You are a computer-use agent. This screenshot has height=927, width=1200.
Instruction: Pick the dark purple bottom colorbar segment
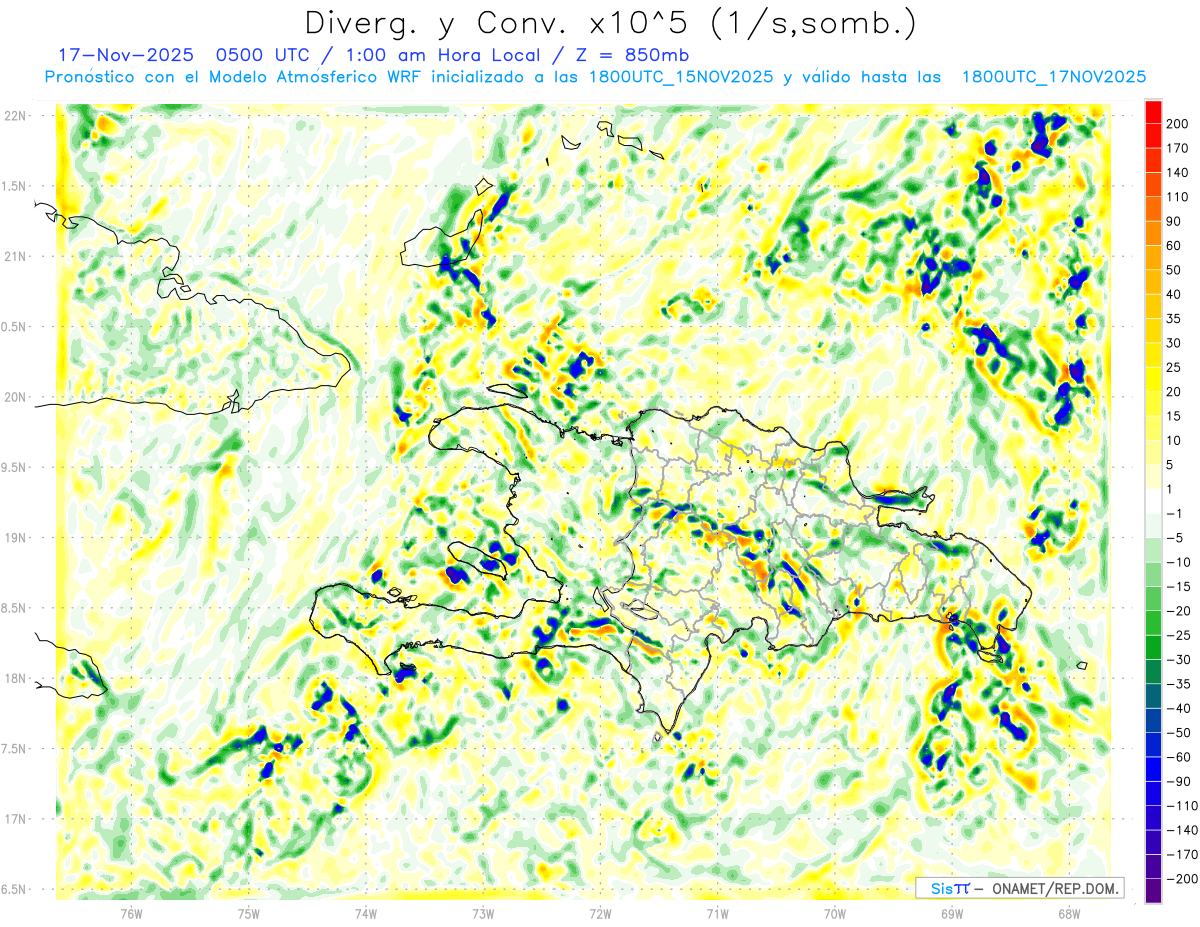1153,891
